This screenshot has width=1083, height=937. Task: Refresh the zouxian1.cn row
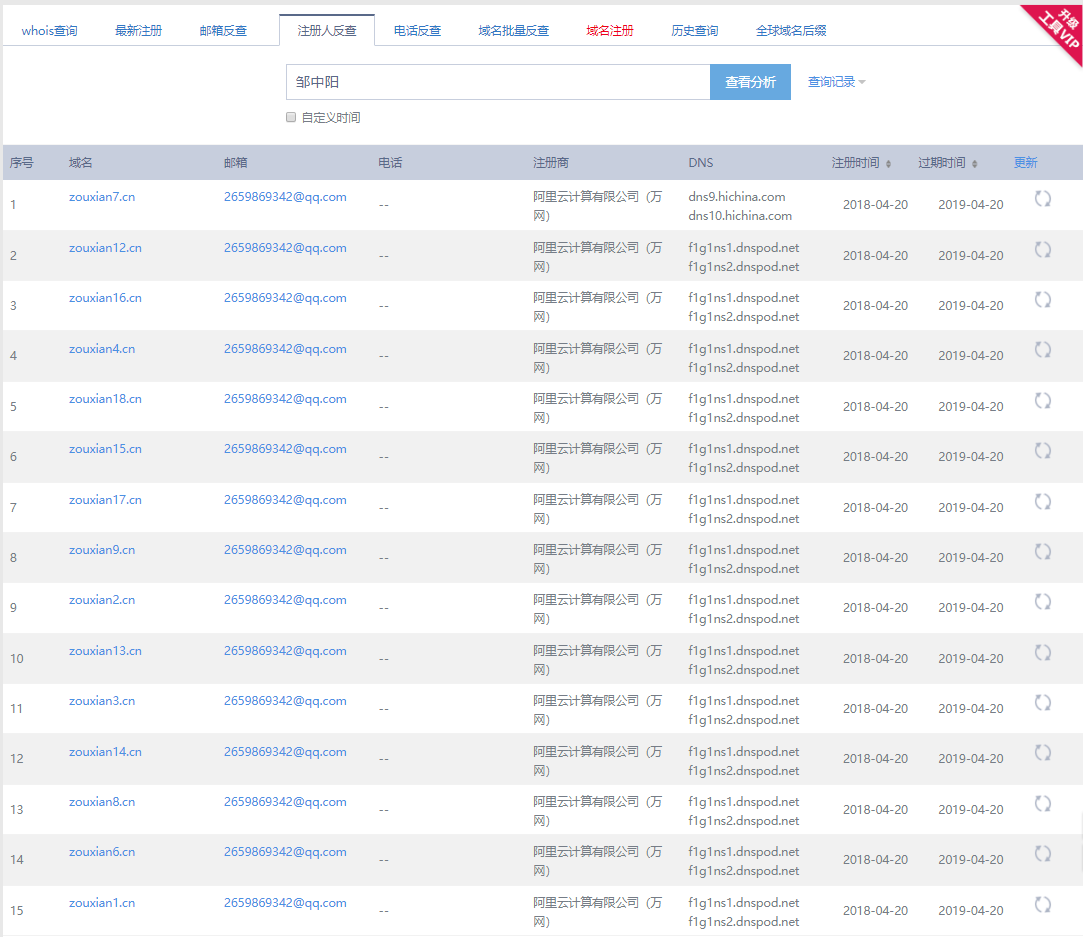[x=1042, y=905]
